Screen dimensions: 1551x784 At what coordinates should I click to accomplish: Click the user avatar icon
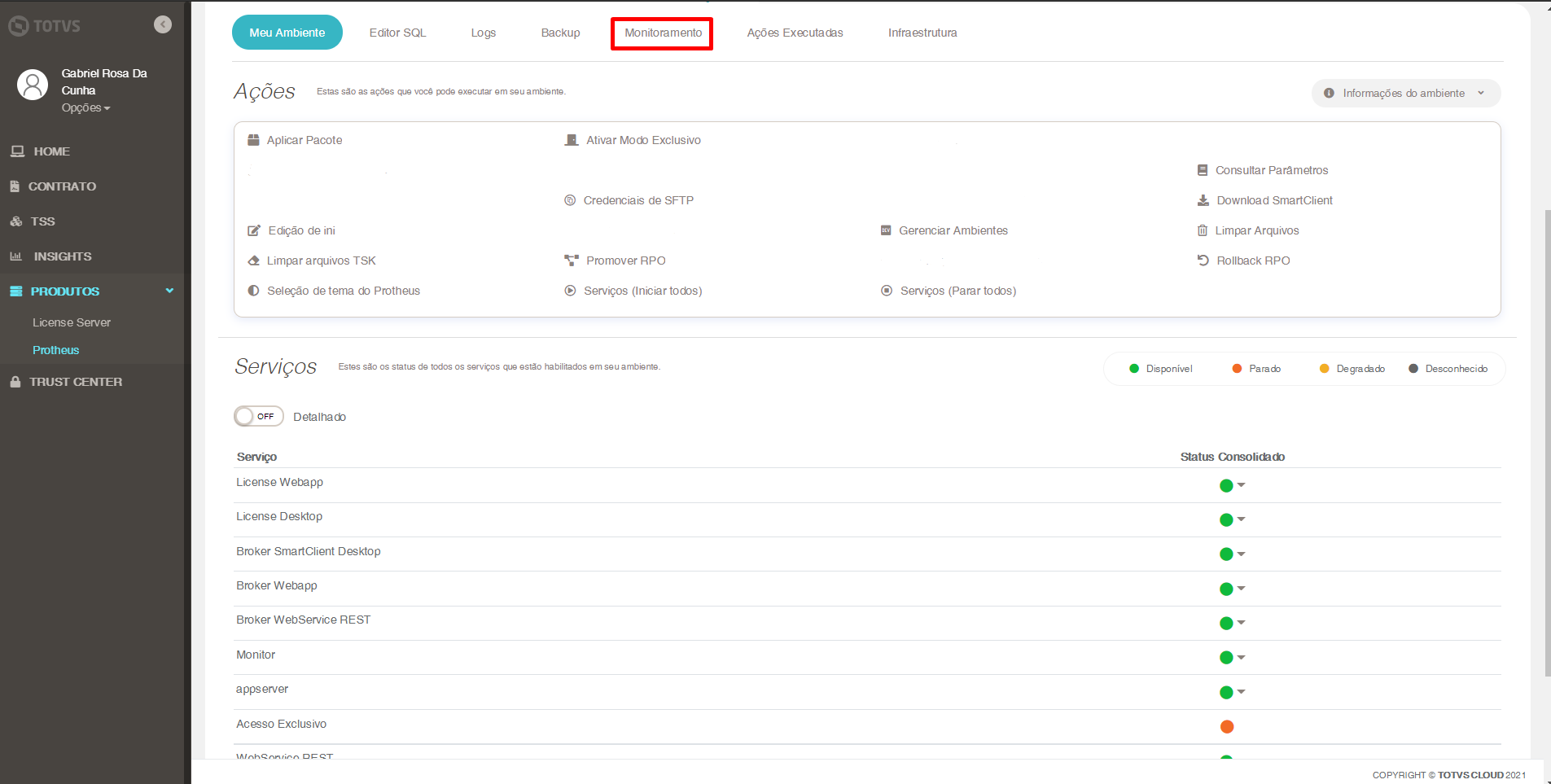tap(33, 85)
